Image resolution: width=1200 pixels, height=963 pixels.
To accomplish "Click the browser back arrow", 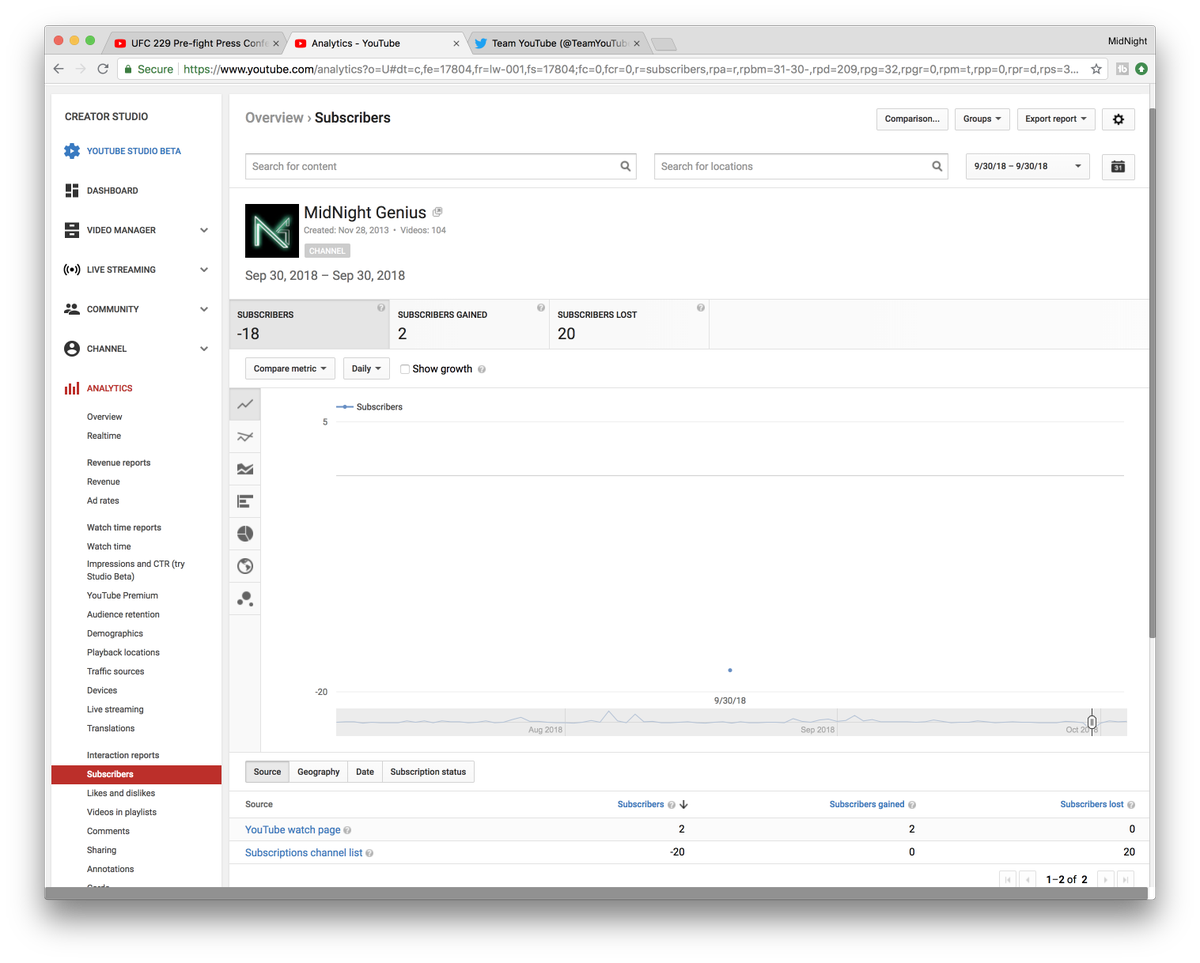I will [58, 69].
